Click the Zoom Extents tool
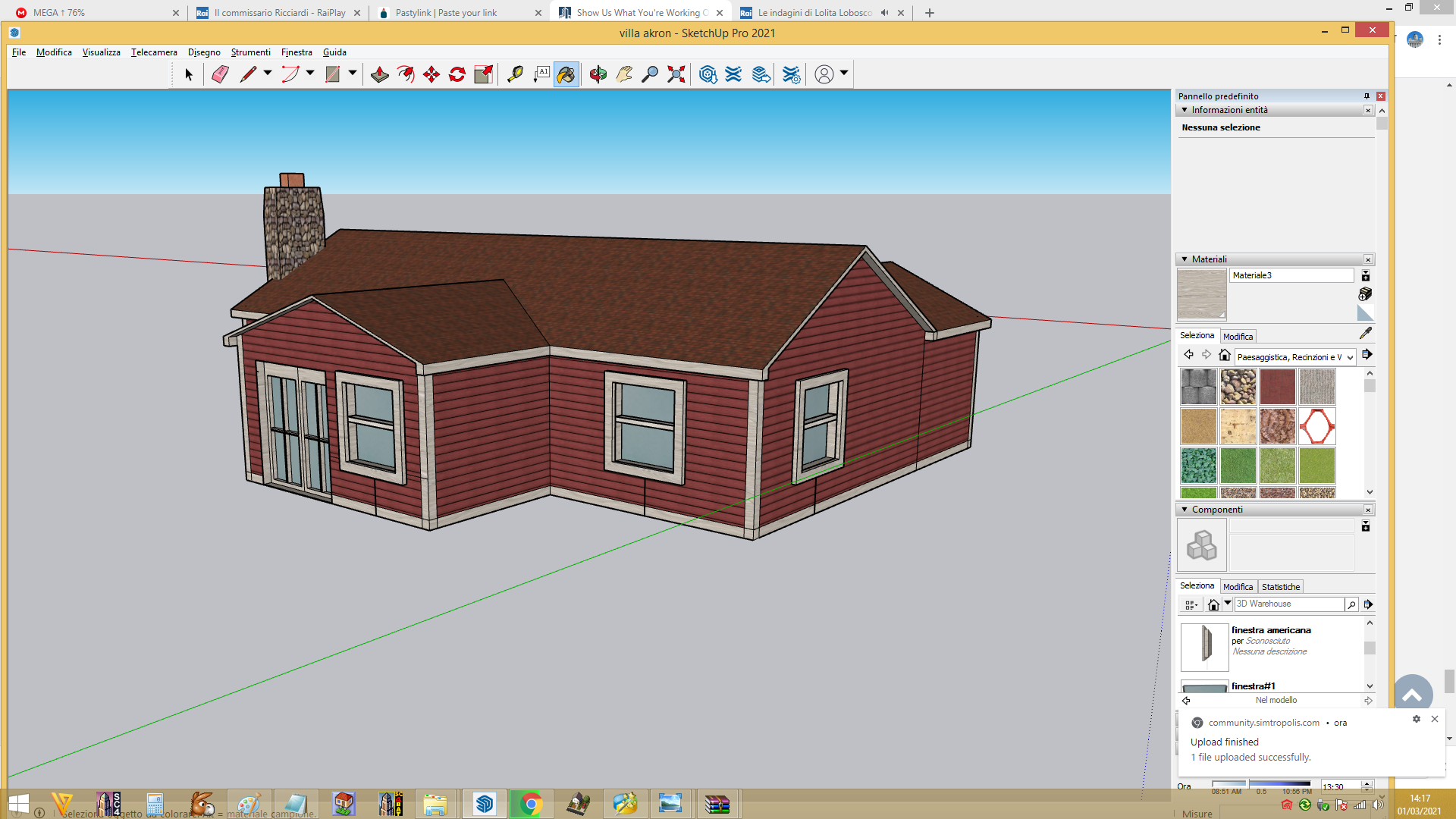Viewport: 1456px width, 819px height. 676,74
